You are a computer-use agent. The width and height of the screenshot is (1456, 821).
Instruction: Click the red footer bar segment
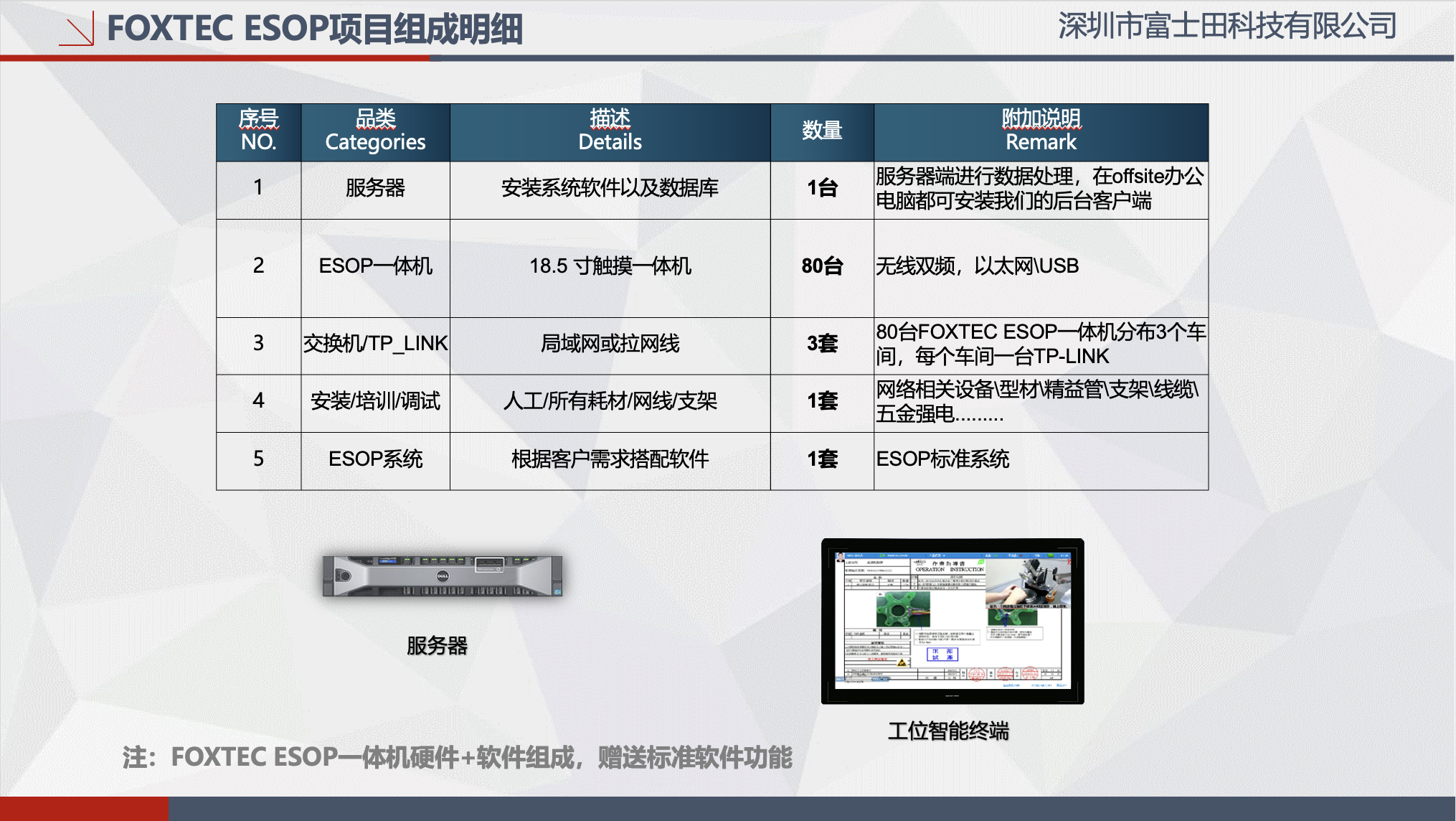tap(84, 809)
